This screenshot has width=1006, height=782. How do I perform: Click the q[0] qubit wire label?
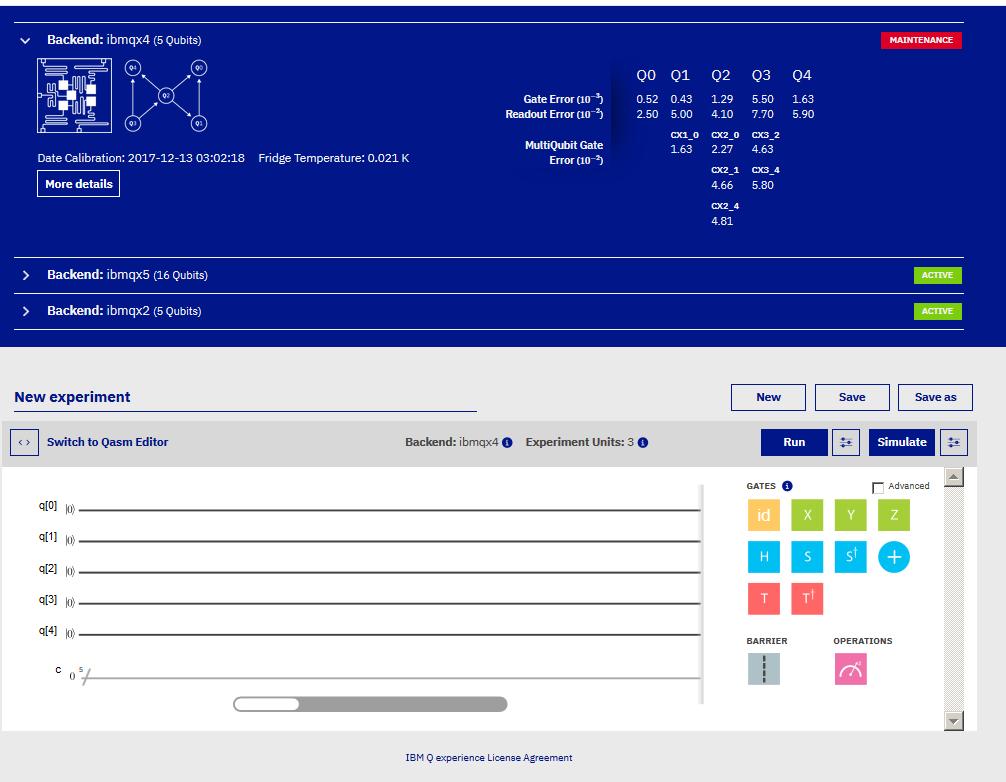tap(47, 506)
